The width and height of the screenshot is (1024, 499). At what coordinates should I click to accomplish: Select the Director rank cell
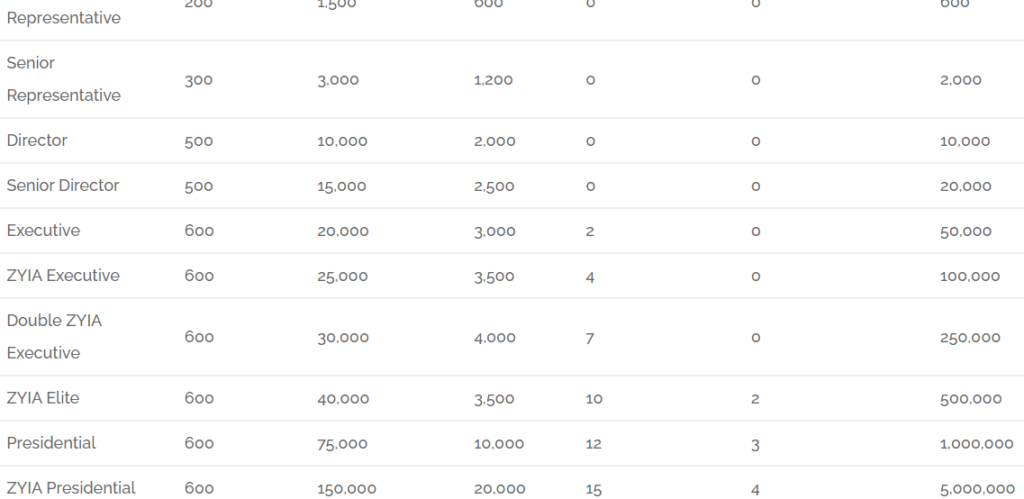pyautogui.click(x=37, y=140)
